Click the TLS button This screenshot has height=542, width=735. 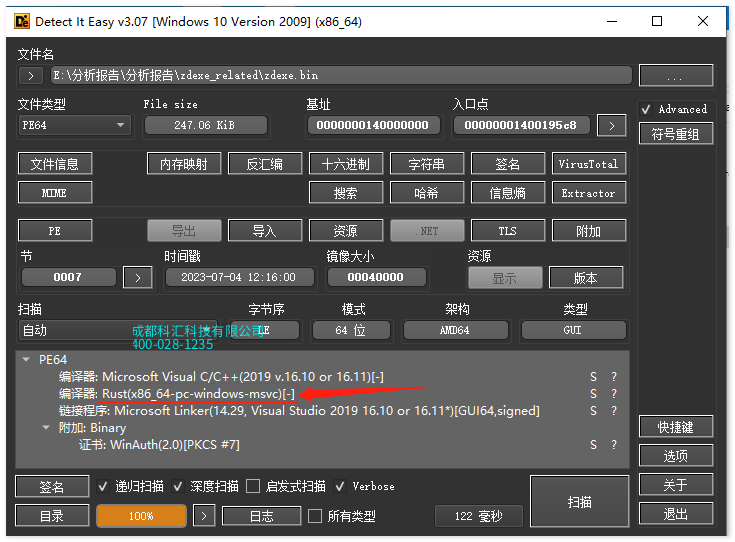508,231
